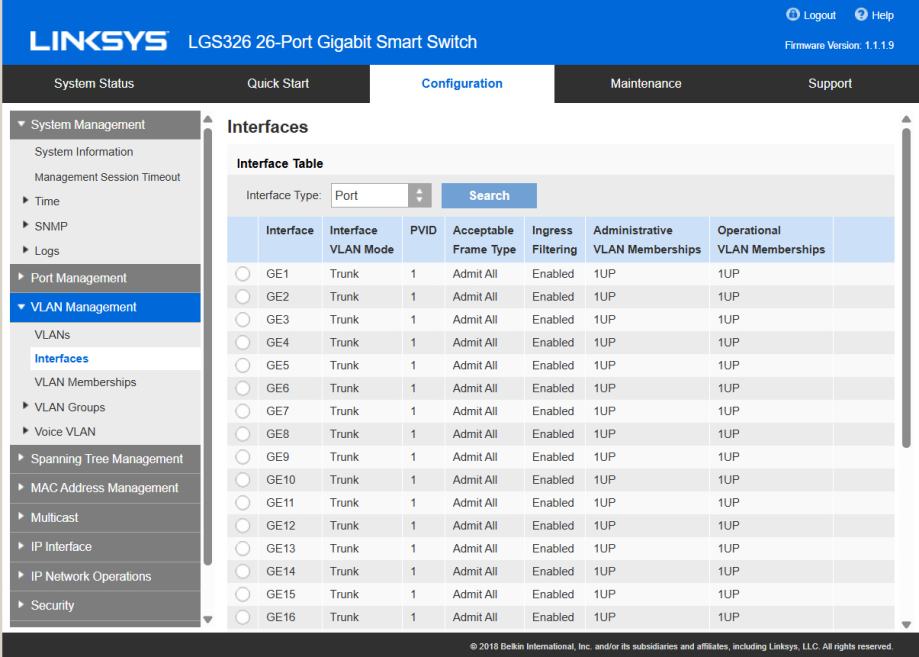Image resolution: width=919 pixels, height=657 pixels.
Task: Select the GE1 radio button
Action: coord(243,274)
